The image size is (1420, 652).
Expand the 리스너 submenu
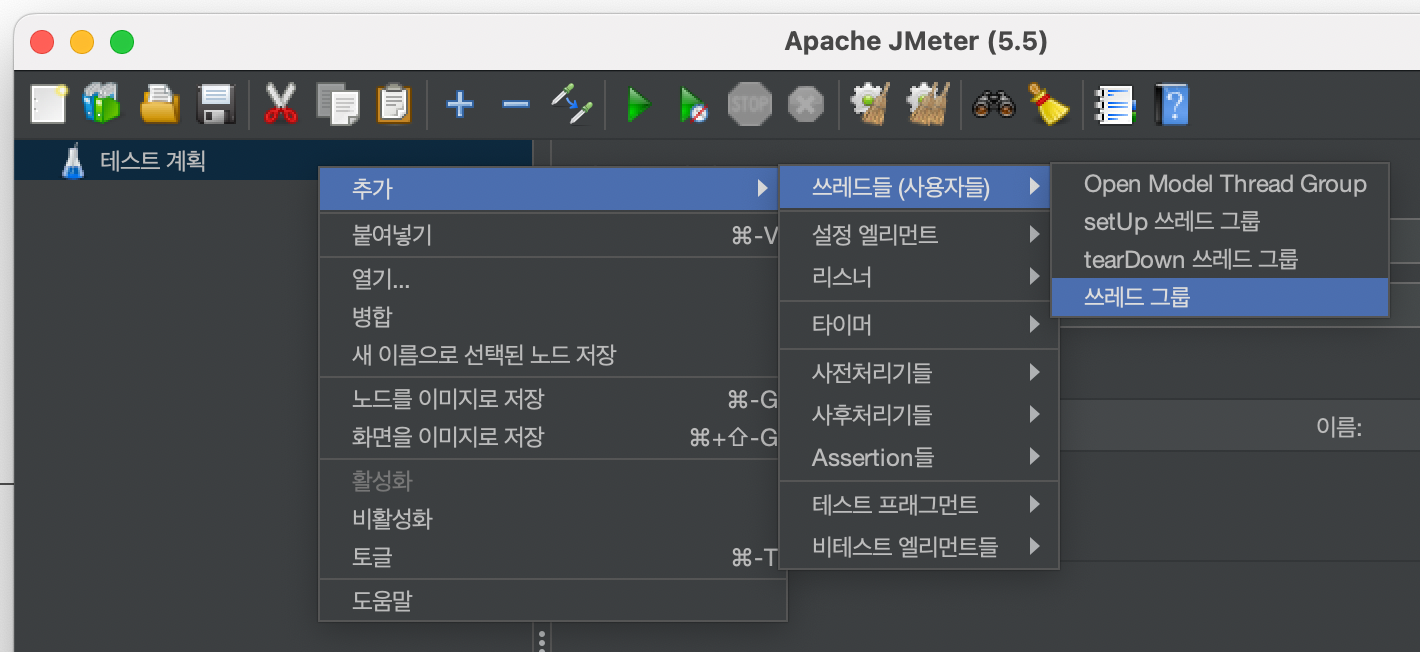coord(918,277)
